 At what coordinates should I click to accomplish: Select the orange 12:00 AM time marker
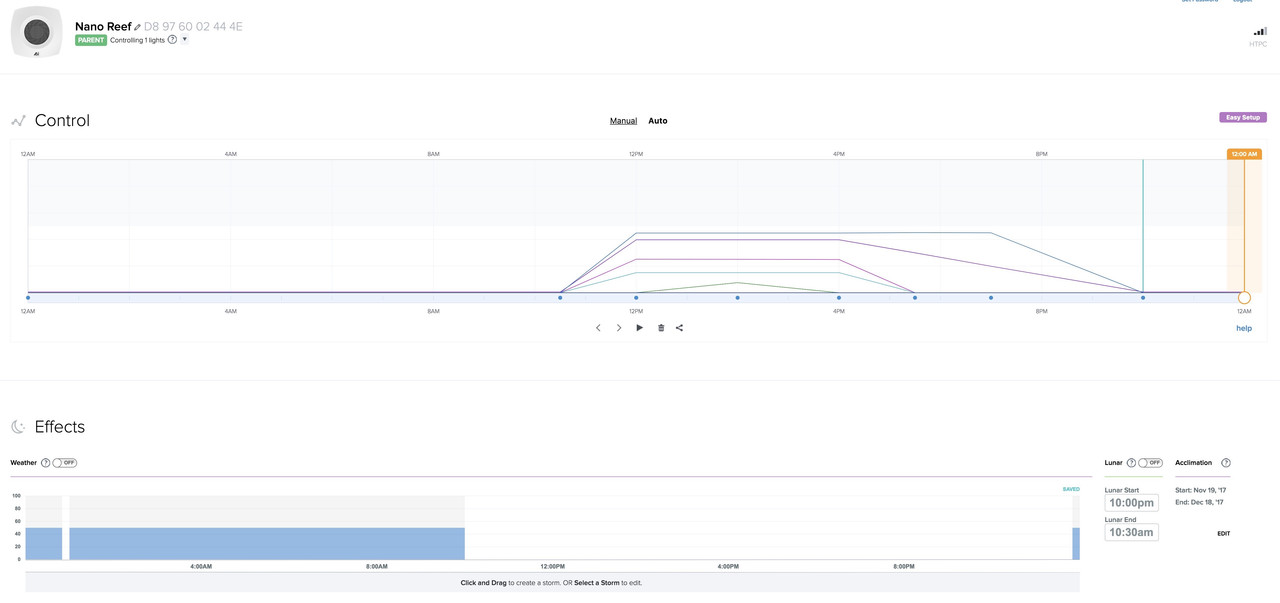(x=1244, y=154)
